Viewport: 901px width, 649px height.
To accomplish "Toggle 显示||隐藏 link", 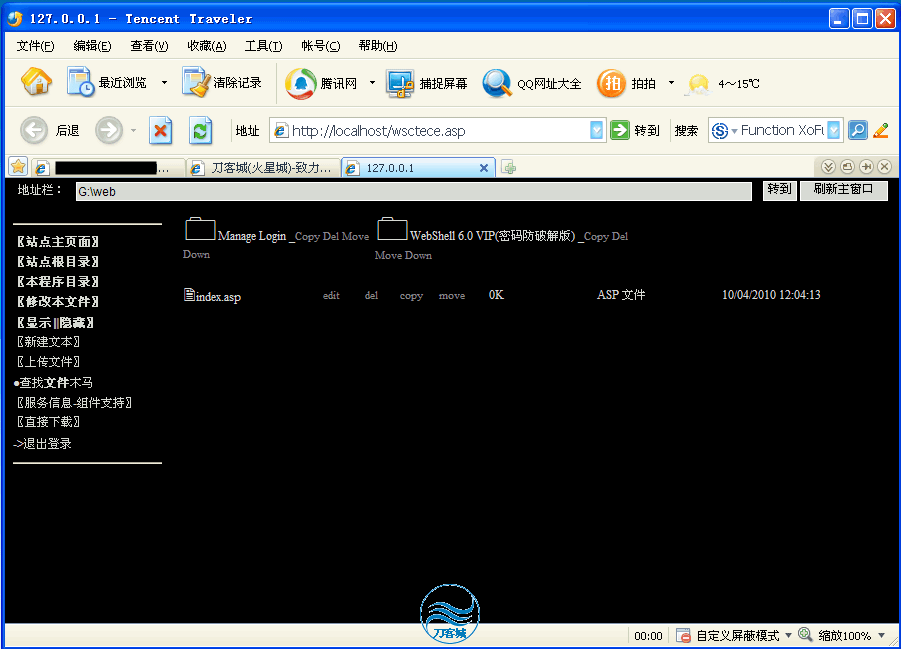I will [x=55, y=322].
